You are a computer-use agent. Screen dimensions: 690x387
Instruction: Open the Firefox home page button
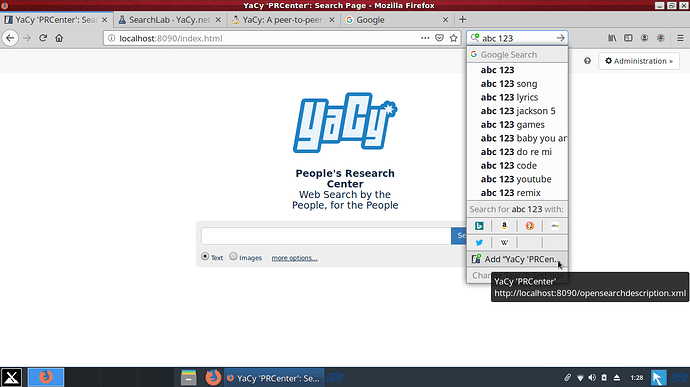[x=59, y=38]
